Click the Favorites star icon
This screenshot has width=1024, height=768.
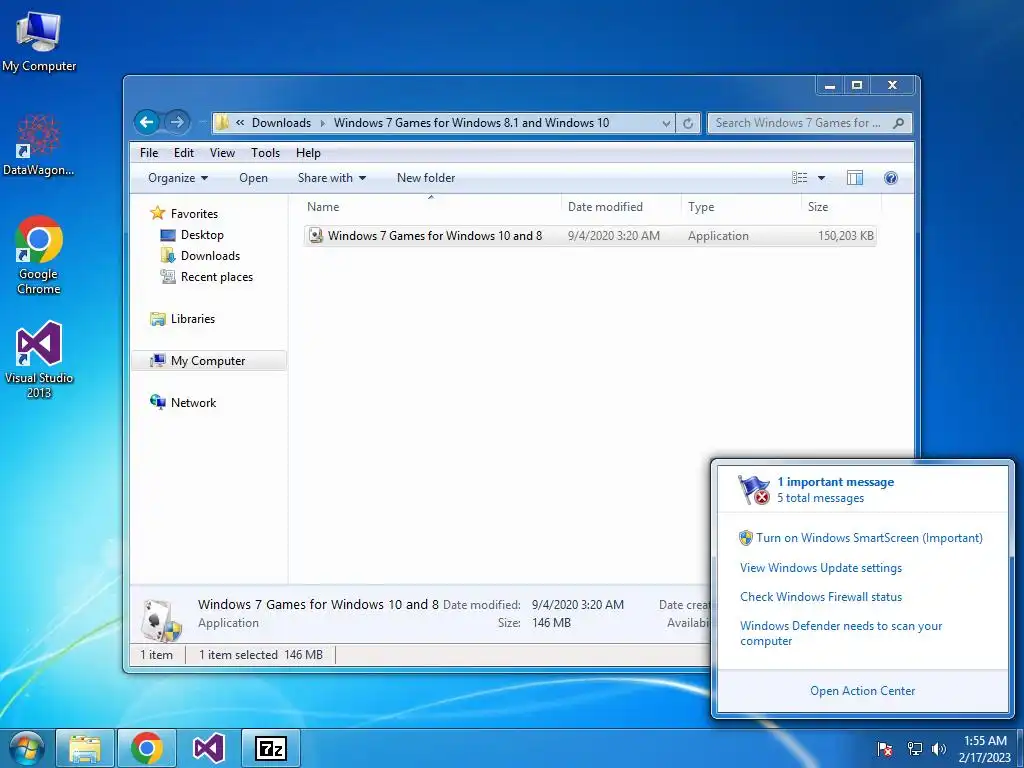157,213
